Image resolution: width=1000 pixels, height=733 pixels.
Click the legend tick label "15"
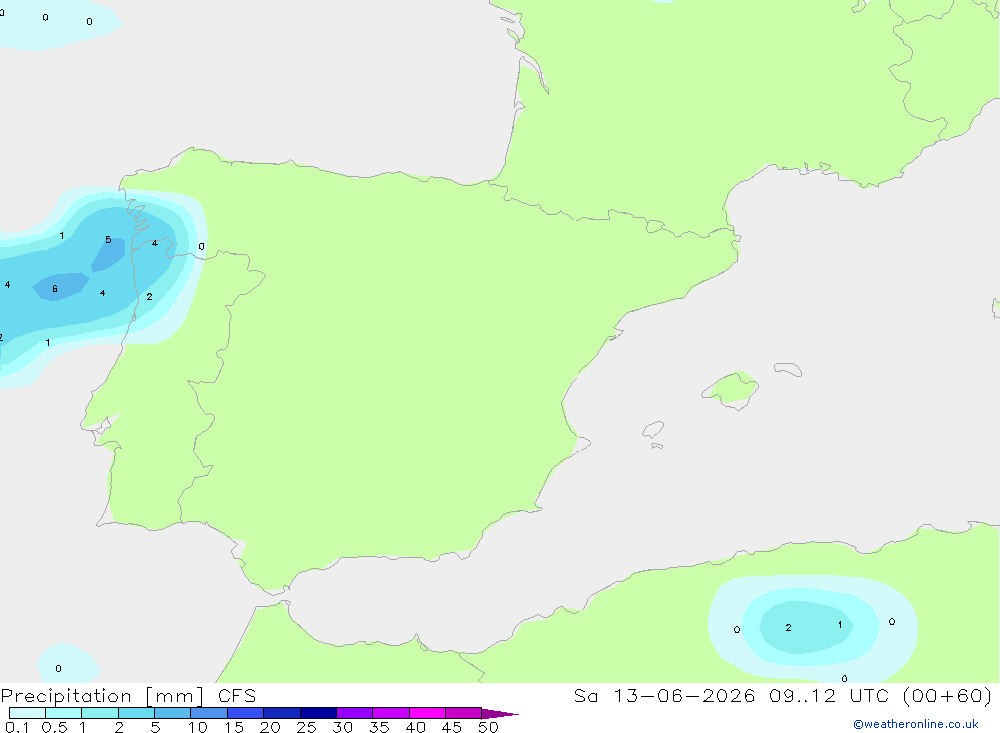(x=234, y=727)
